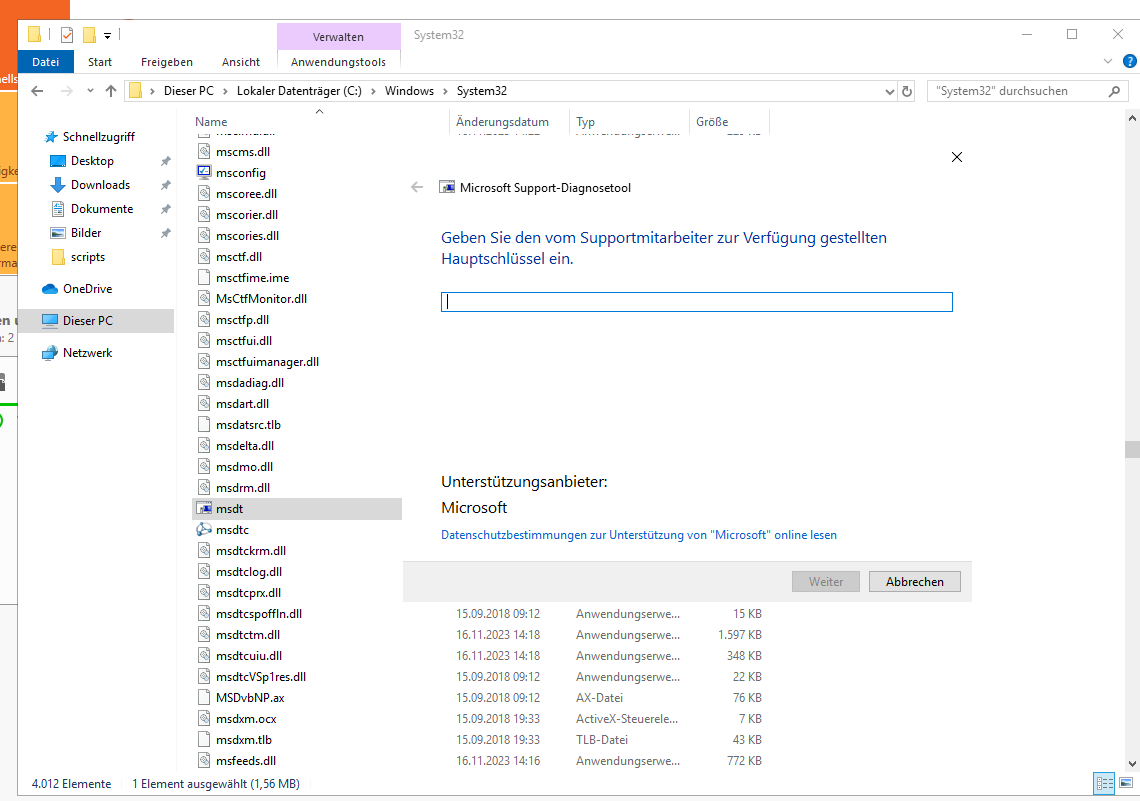Open the Explorer help icon
The image size is (1140, 801).
click(x=1130, y=62)
